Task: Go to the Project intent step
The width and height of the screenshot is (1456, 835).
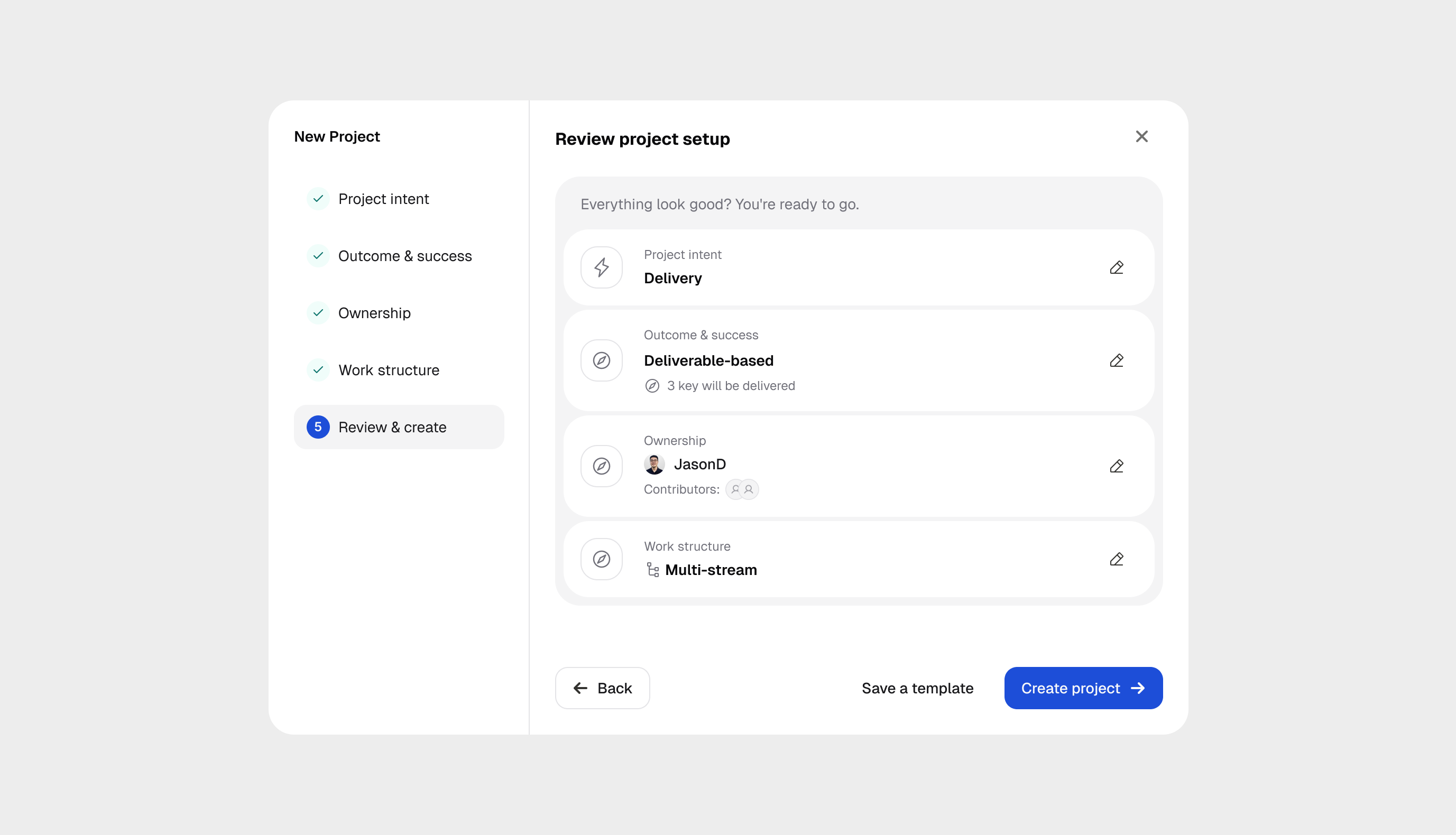Action: coord(399,198)
